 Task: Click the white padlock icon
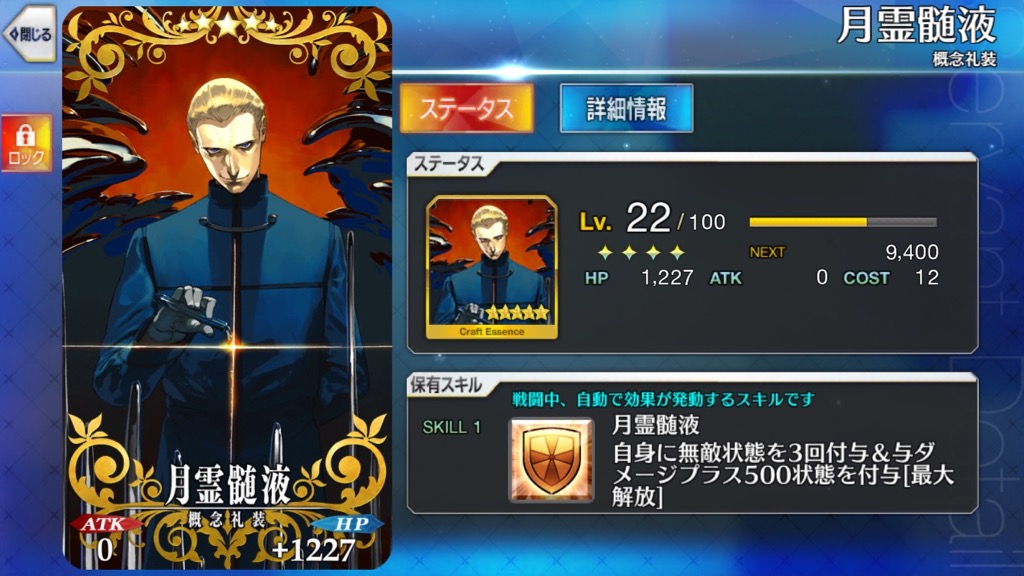click(25, 136)
